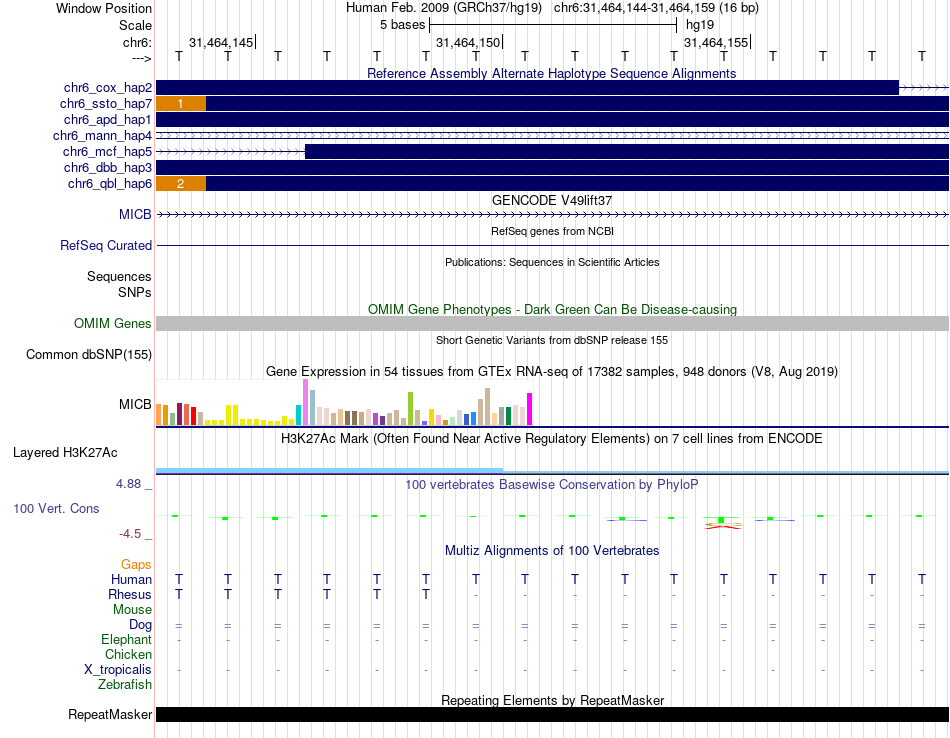Click the 31,464,150 ruler coordinate
The height and width of the screenshot is (738, 950).
click(x=468, y=42)
